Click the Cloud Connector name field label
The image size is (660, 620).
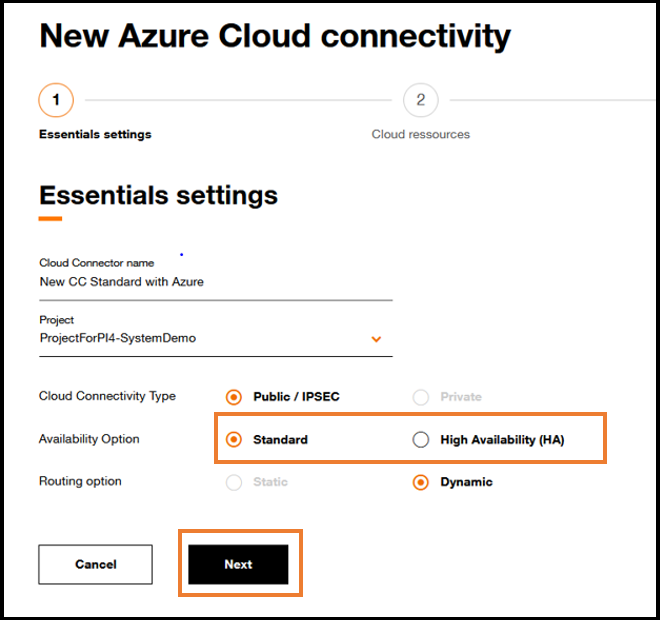click(x=96, y=263)
